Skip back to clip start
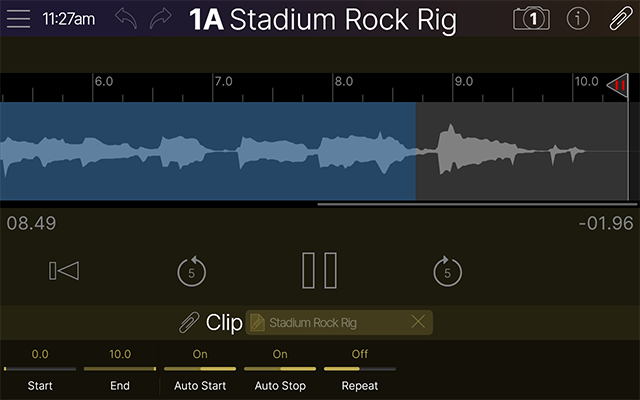640x400 pixels. pyautogui.click(x=64, y=271)
